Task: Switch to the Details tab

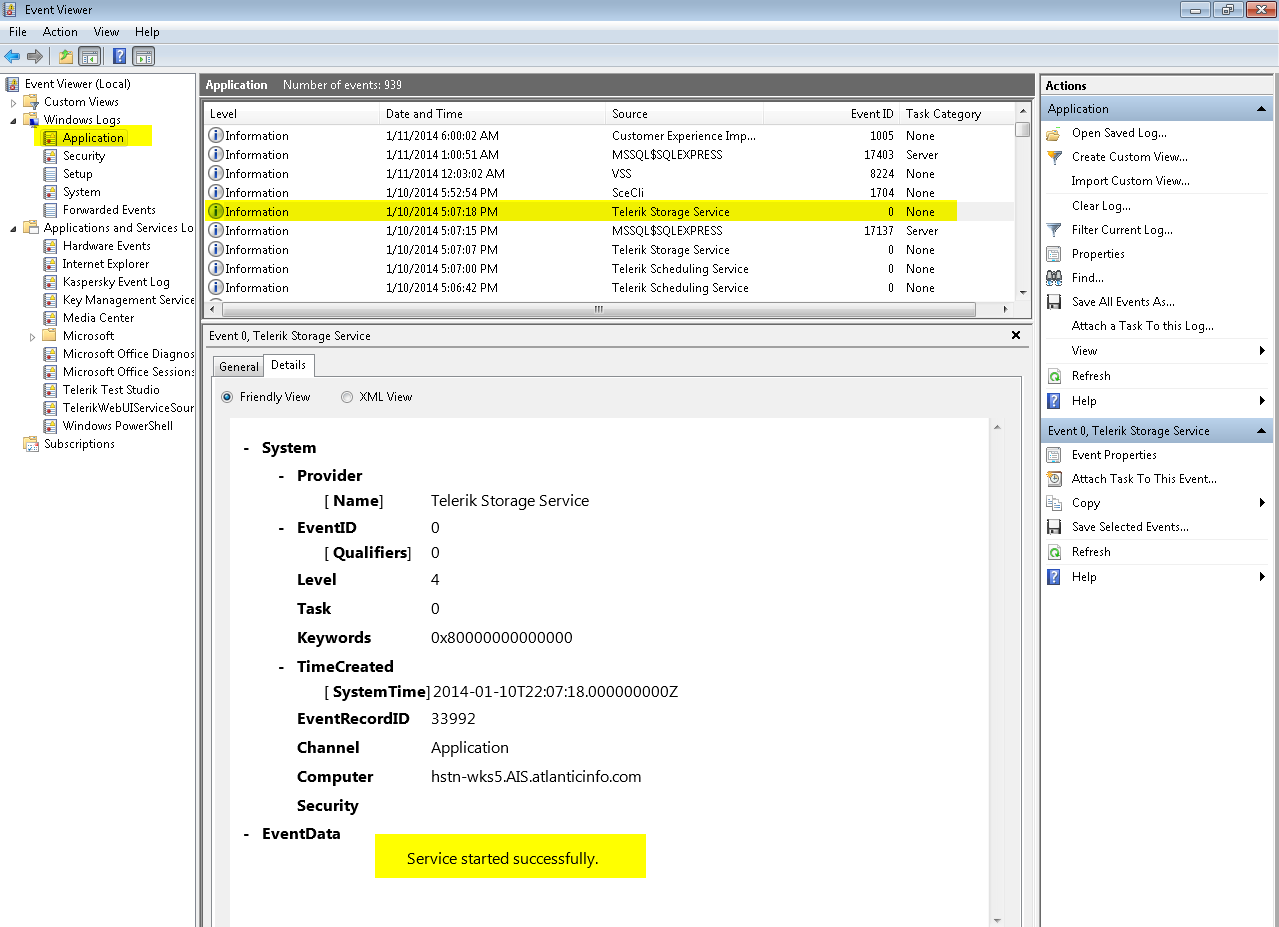Action: (289, 365)
